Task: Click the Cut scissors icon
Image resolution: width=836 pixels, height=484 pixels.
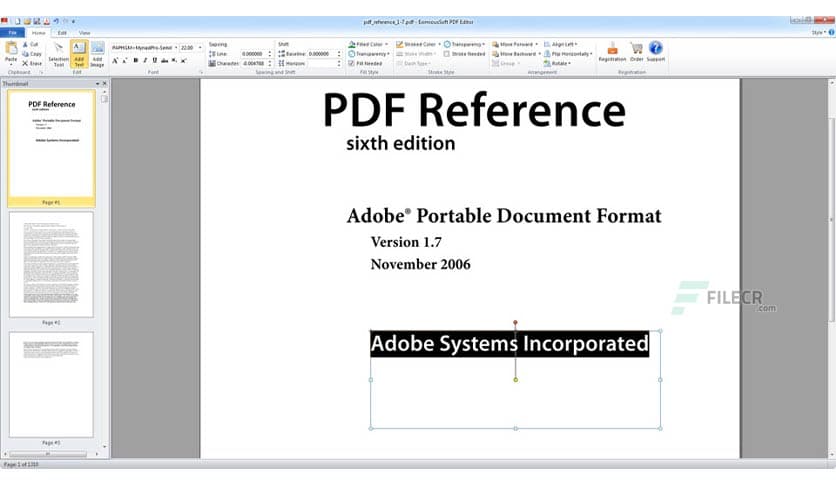Action: click(x=25, y=45)
